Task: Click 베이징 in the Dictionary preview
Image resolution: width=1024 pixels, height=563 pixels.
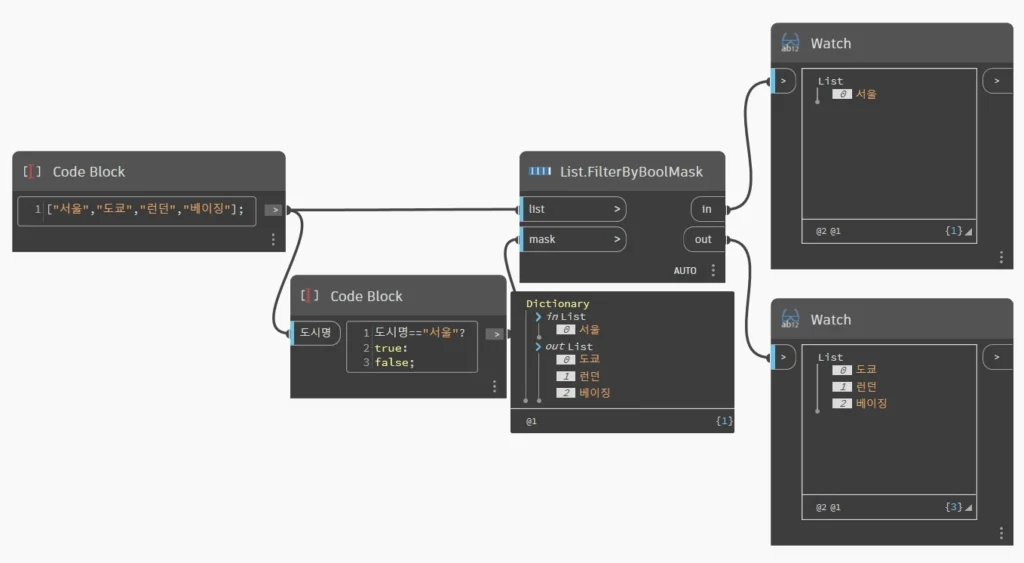Action: pyautogui.click(x=594, y=393)
